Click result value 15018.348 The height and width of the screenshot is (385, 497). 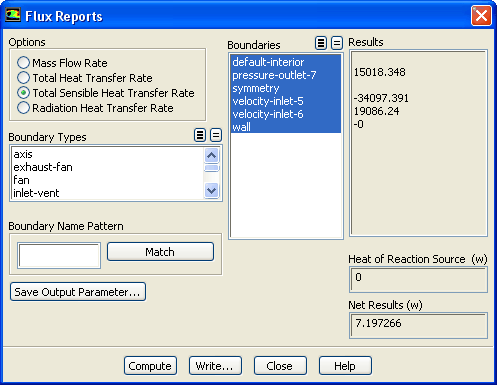tap(379, 72)
